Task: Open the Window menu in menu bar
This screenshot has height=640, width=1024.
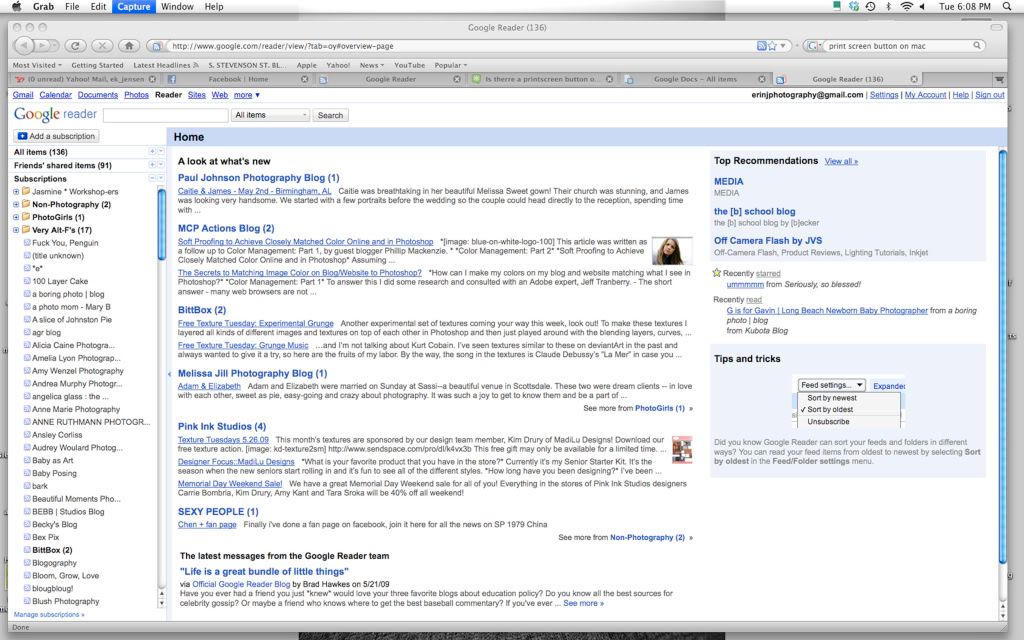Action: (x=177, y=7)
